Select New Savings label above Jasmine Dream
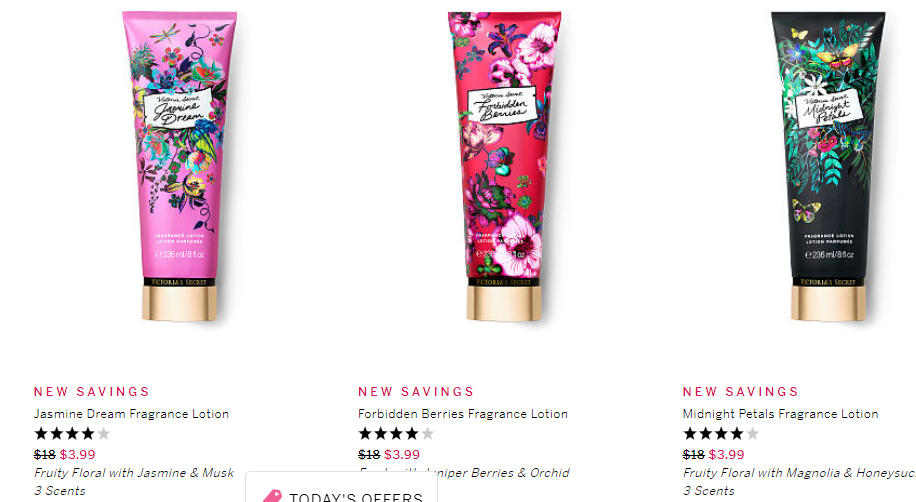The width and height of the screenshot is (916, 502). pyautogui.click(x=92, y=392)
